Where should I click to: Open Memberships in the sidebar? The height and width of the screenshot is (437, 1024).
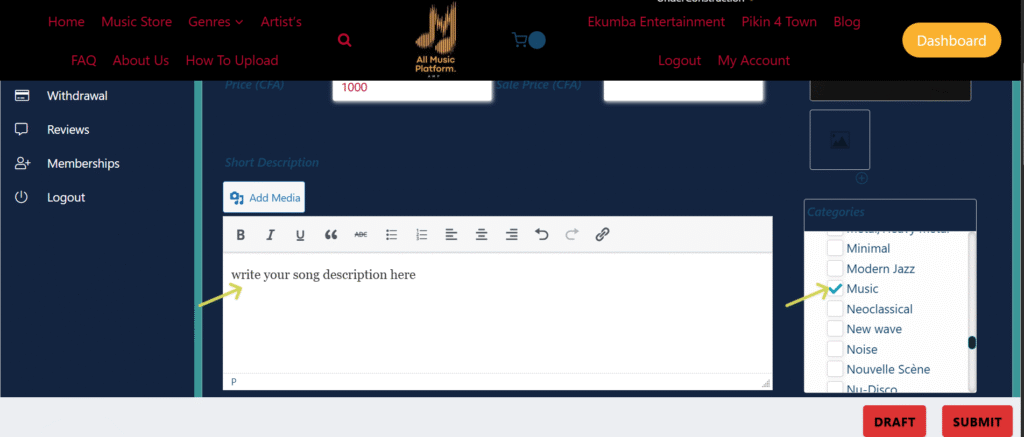pyautogui.click(x=82, y=163)
